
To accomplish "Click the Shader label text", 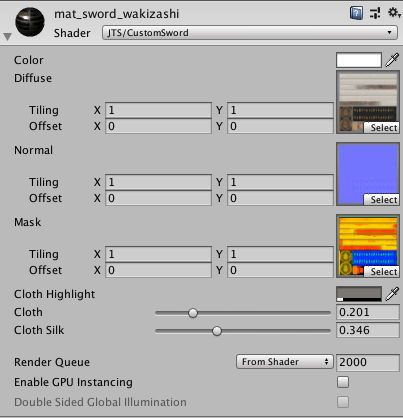I will pyautogui.click(x=72, y=33).
